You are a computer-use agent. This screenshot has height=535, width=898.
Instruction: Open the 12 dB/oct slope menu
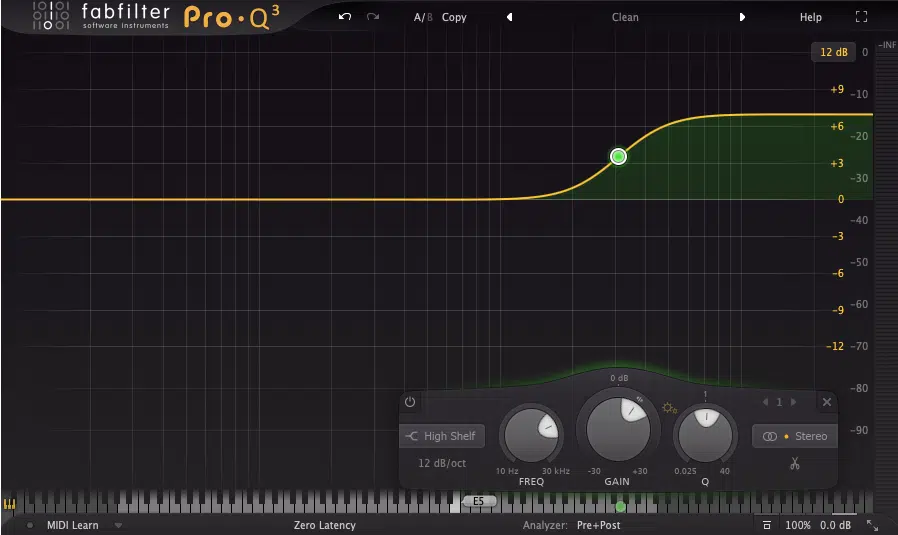click(x=442, y=463)
